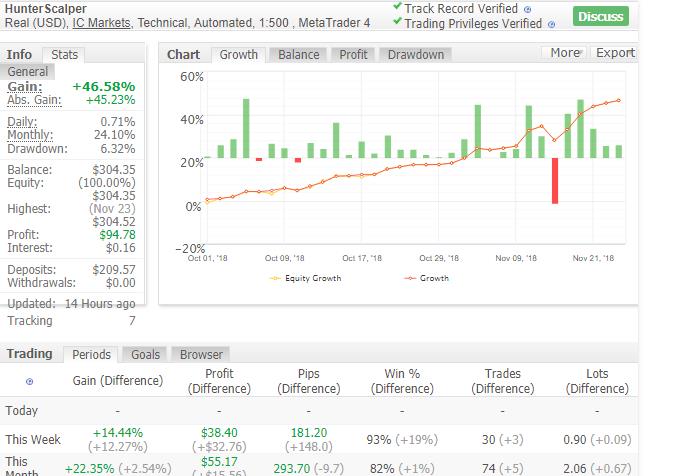Open the Profit chart tab
The height and width of the screenshot is (476, 680).
coord(353,55)
